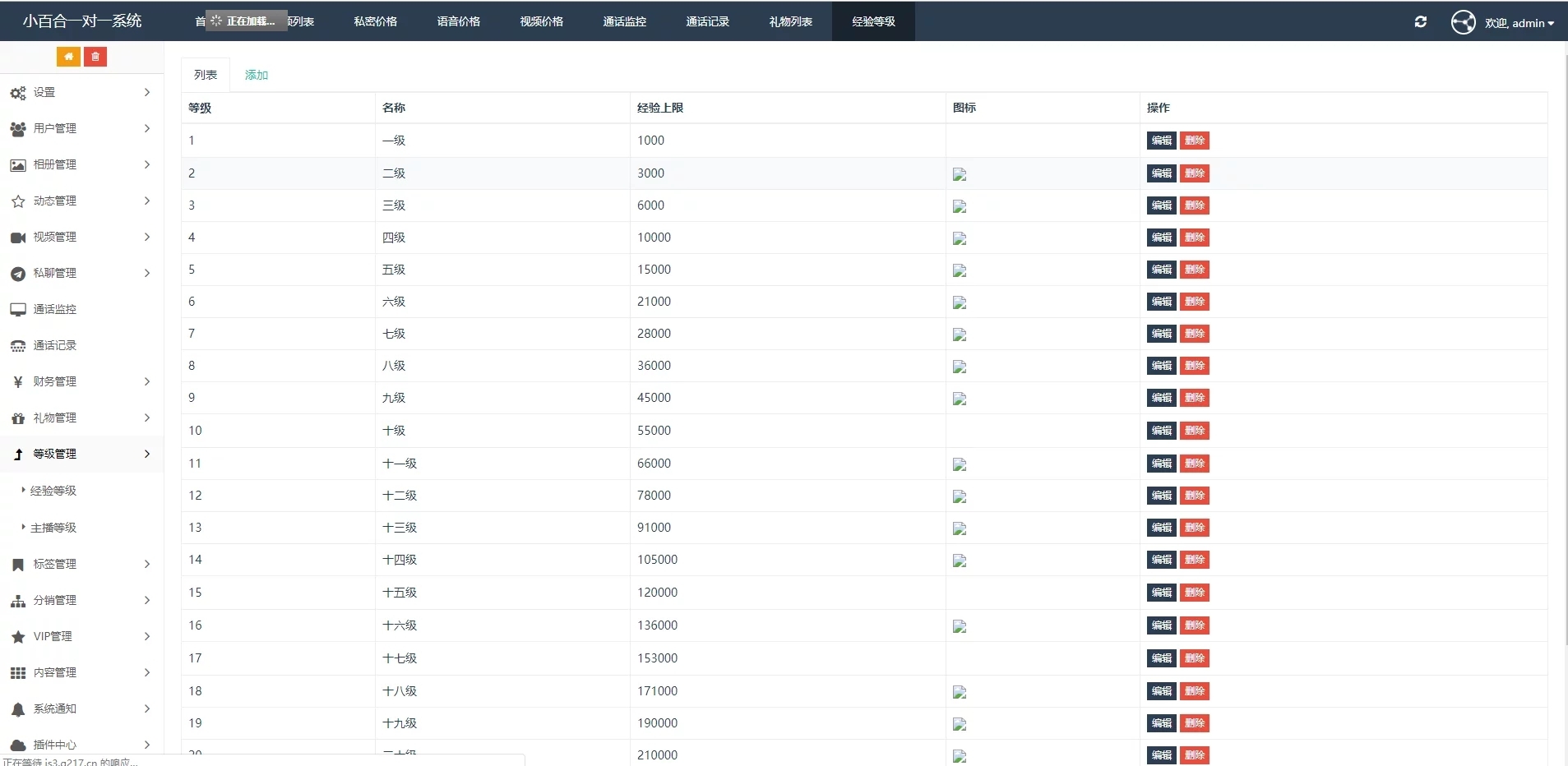
Task: Collapse the 等级管理 sidebar section
Action: (x=81, y=454)
